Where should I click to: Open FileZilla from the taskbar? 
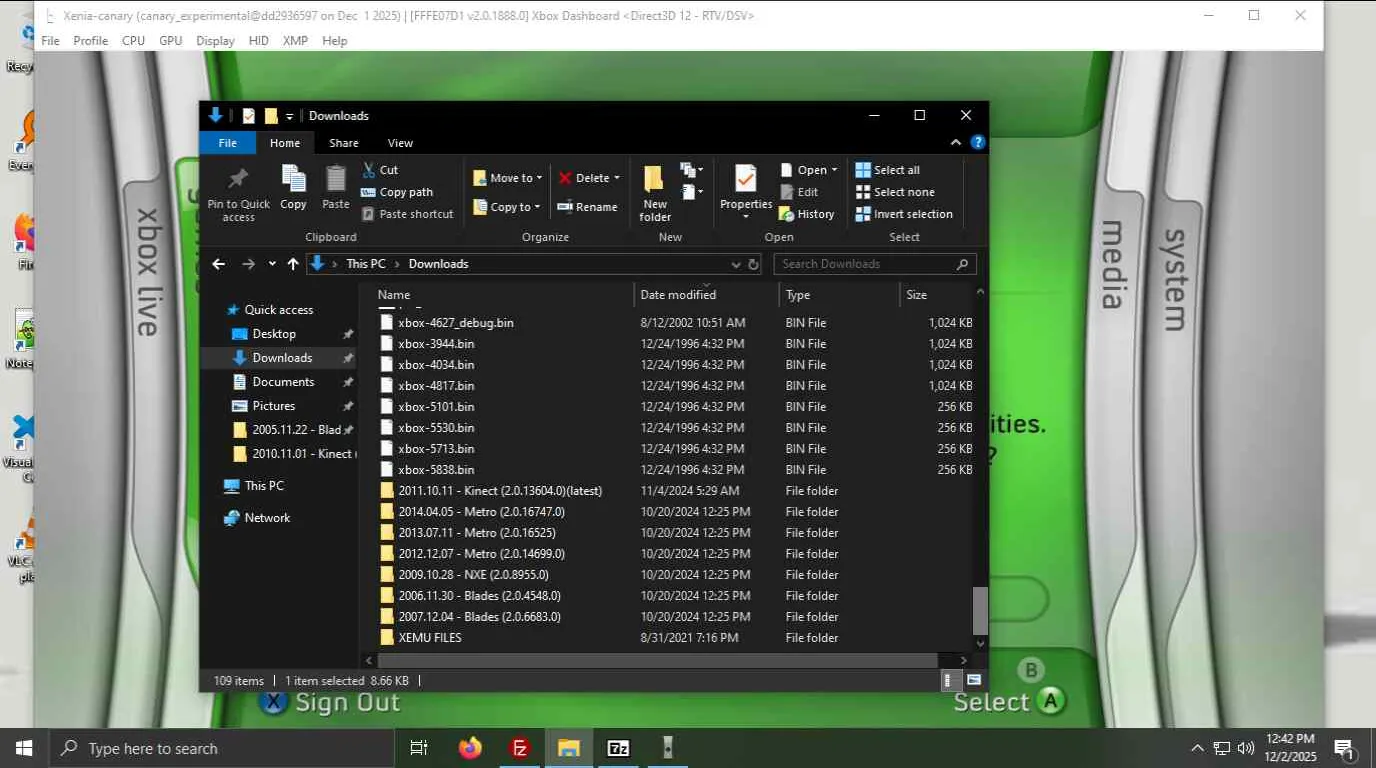point(520,748)
